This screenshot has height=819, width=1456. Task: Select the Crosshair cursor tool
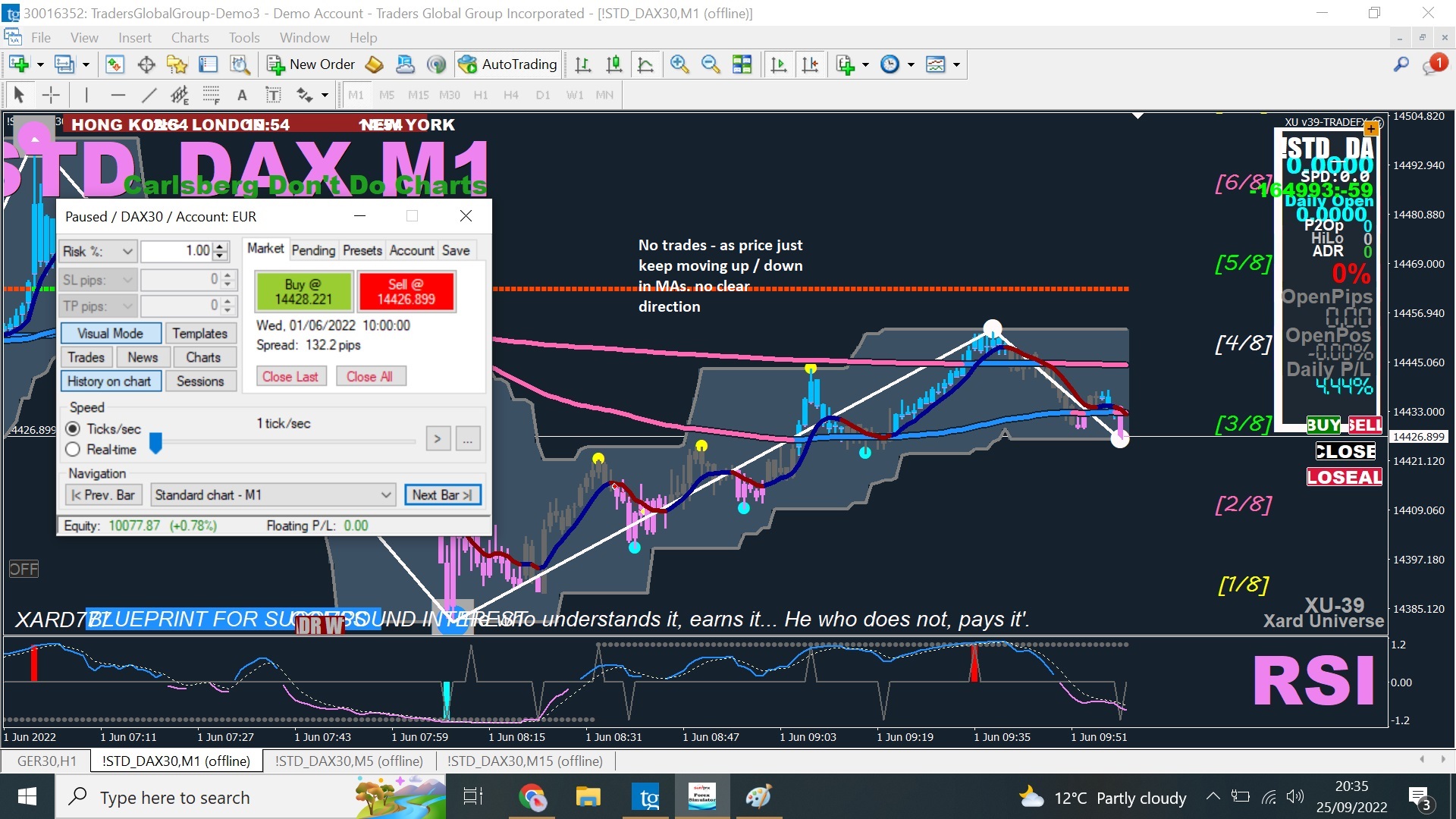pos(51,95)
